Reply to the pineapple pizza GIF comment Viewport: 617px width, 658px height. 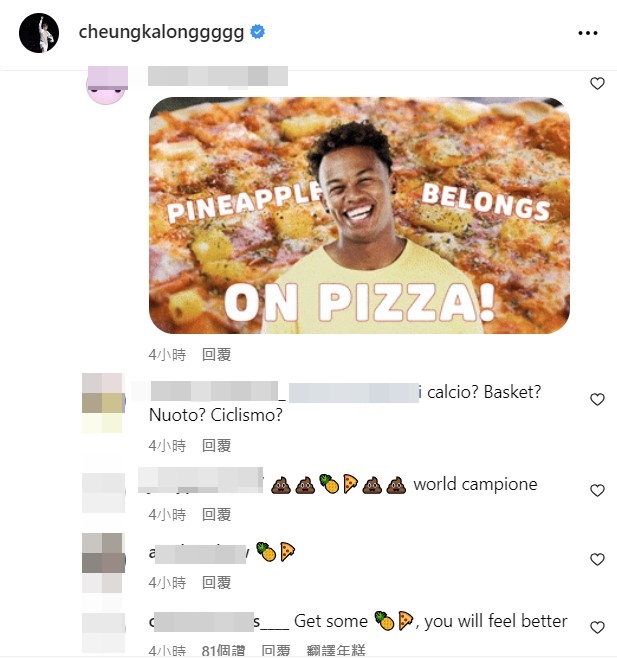[216, 354]
